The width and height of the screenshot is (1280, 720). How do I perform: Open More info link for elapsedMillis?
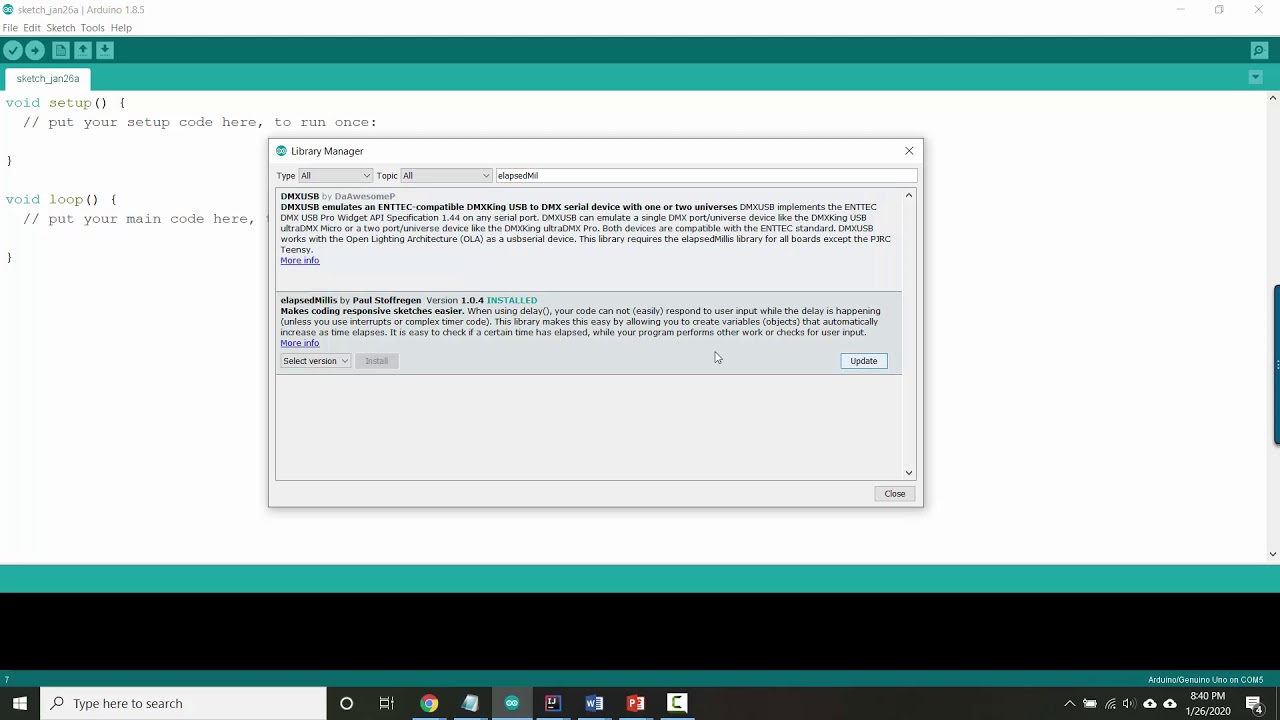(300, 343)
